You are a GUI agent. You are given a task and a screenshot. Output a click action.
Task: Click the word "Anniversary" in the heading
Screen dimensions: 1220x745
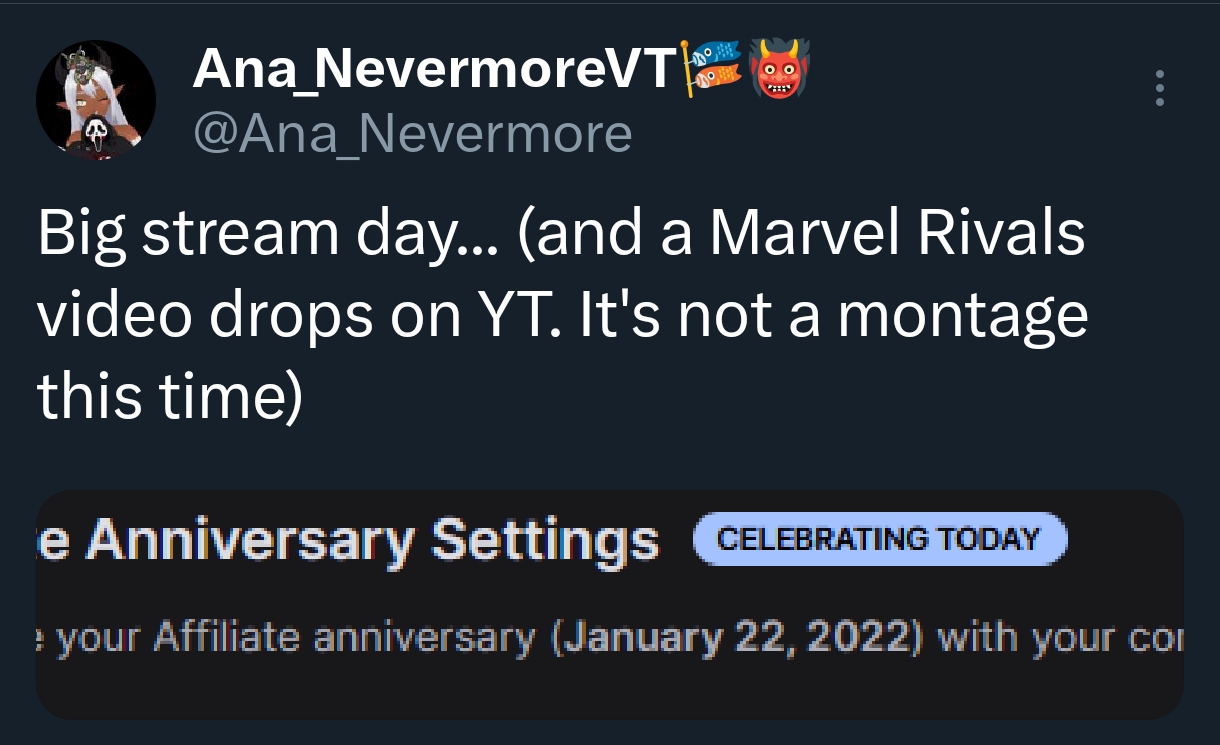coord(253,541)
